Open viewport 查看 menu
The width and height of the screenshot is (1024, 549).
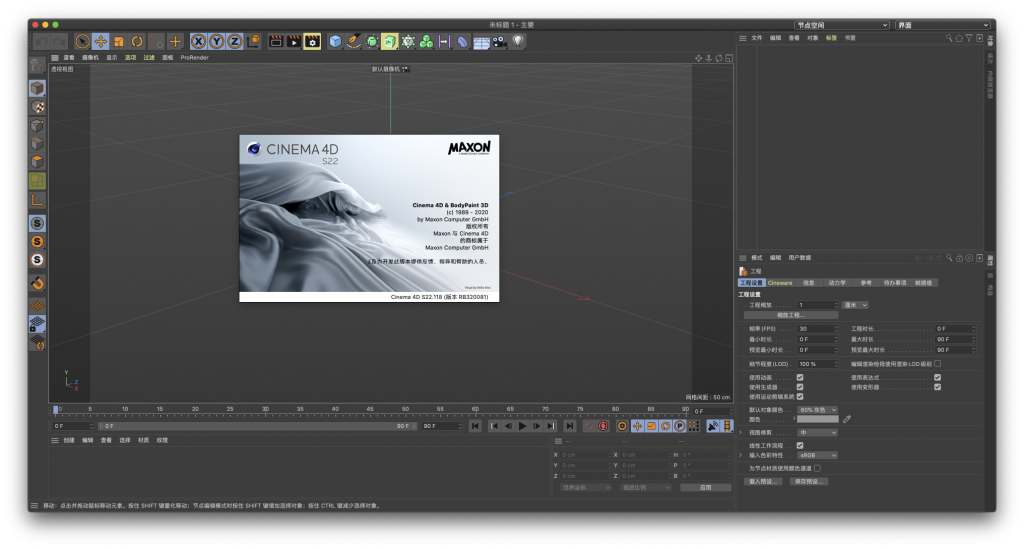tap(69, 57)
